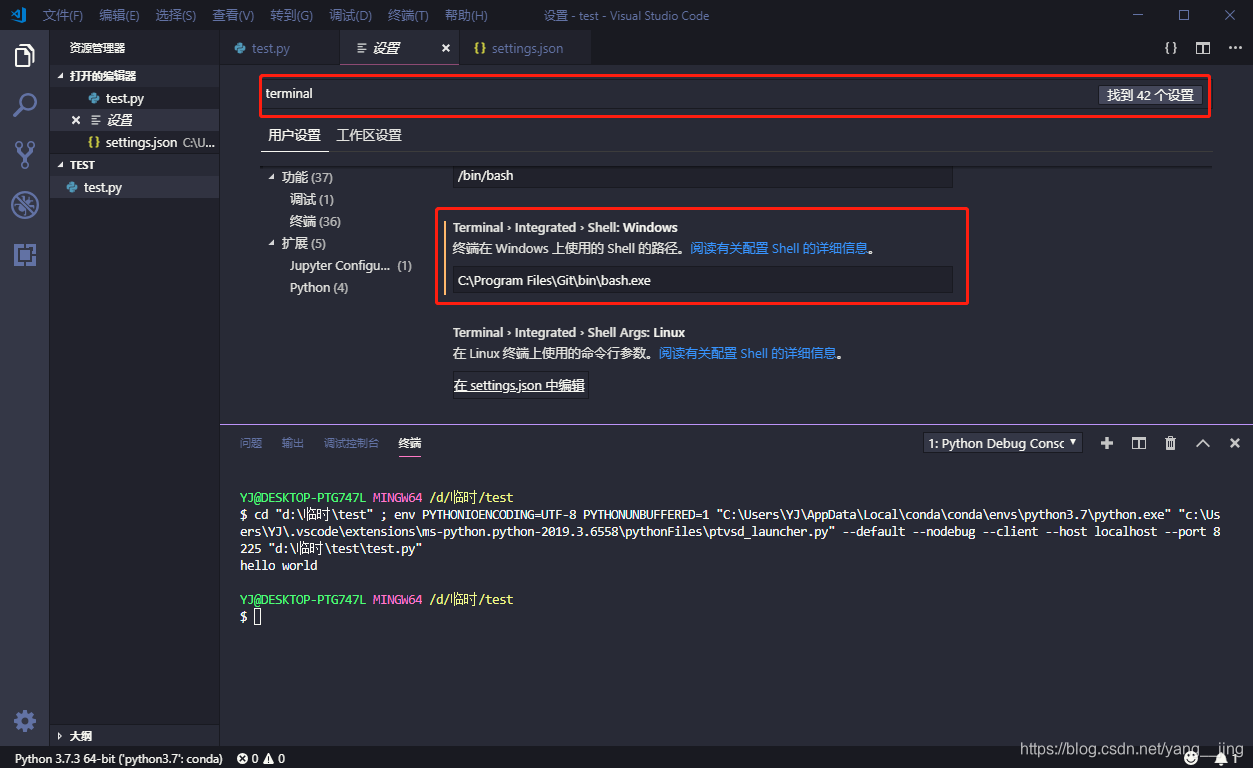
Task: Click the errors and warnings status indicator
Action: [x=261, y=759]
